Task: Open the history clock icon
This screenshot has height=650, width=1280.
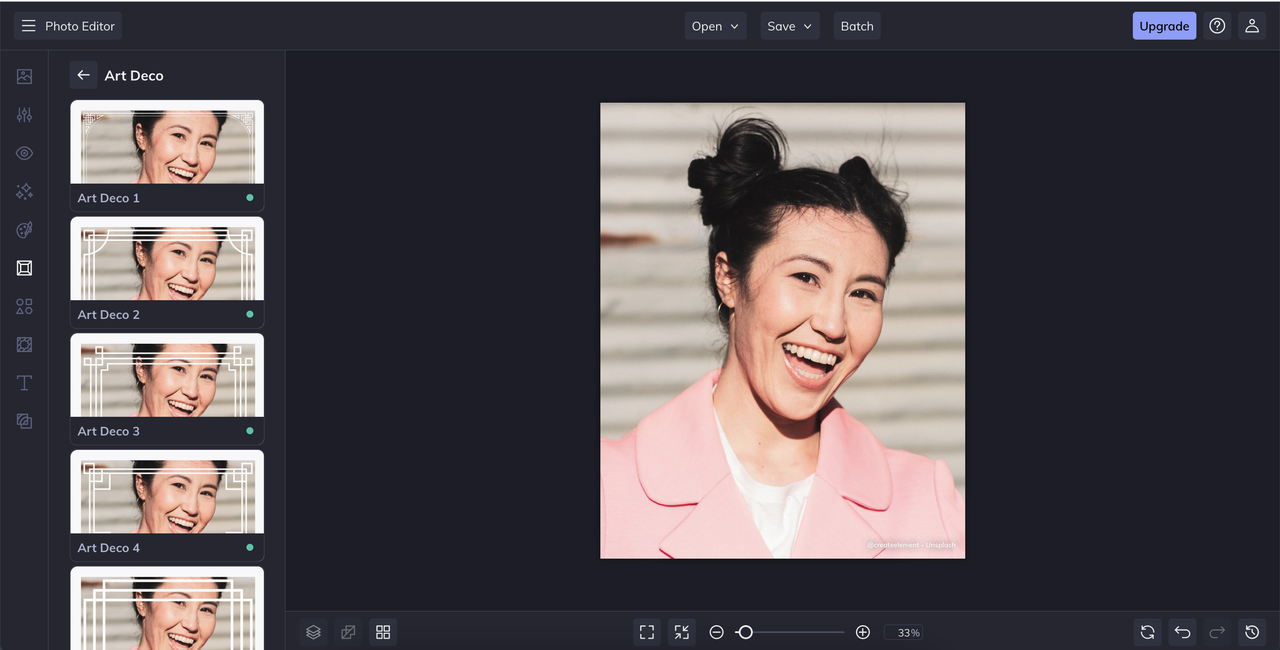Action: [x=1252, y=632]
